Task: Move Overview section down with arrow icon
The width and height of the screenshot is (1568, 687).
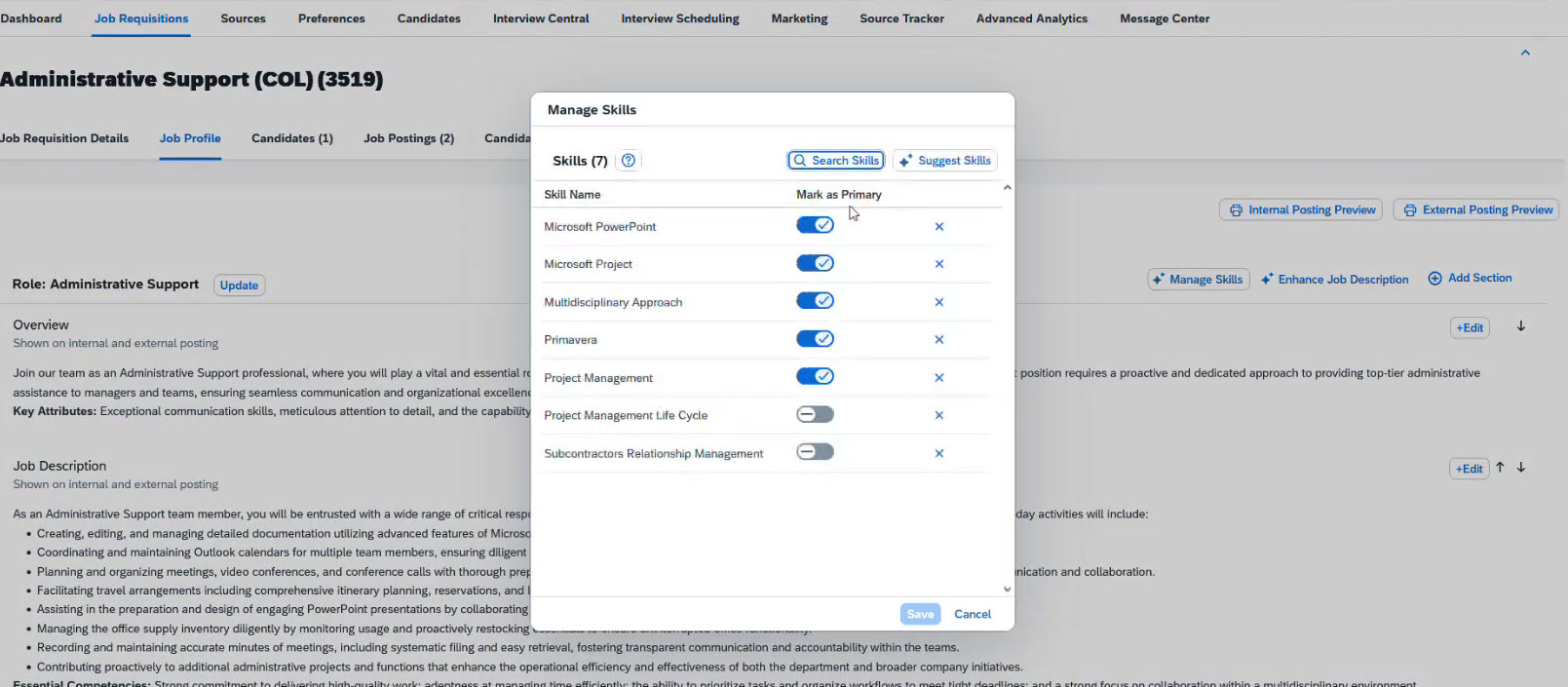Action: [1521, 326]
